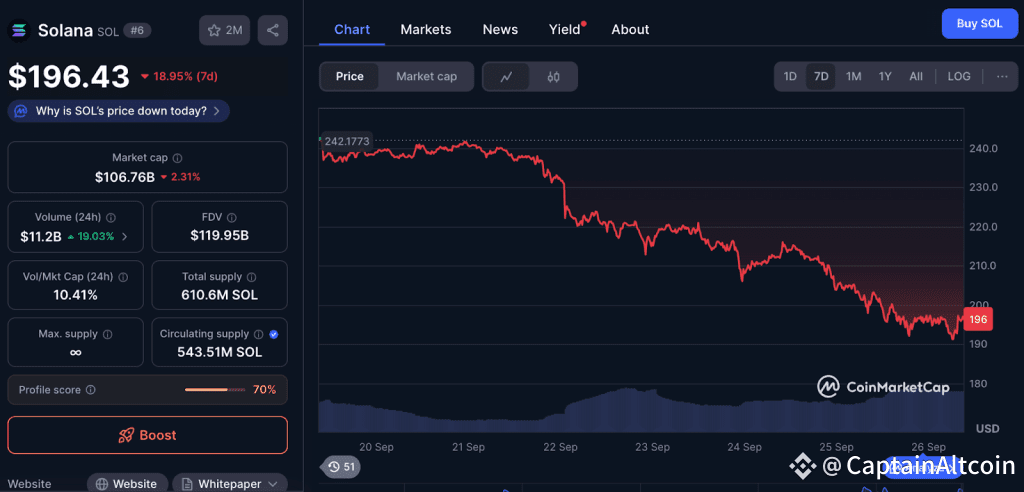The height and width of the screenshot is (492, 1024).
Task: Click Vol/Mkt Cap (24h) info icon
Action: coord(123,277)
